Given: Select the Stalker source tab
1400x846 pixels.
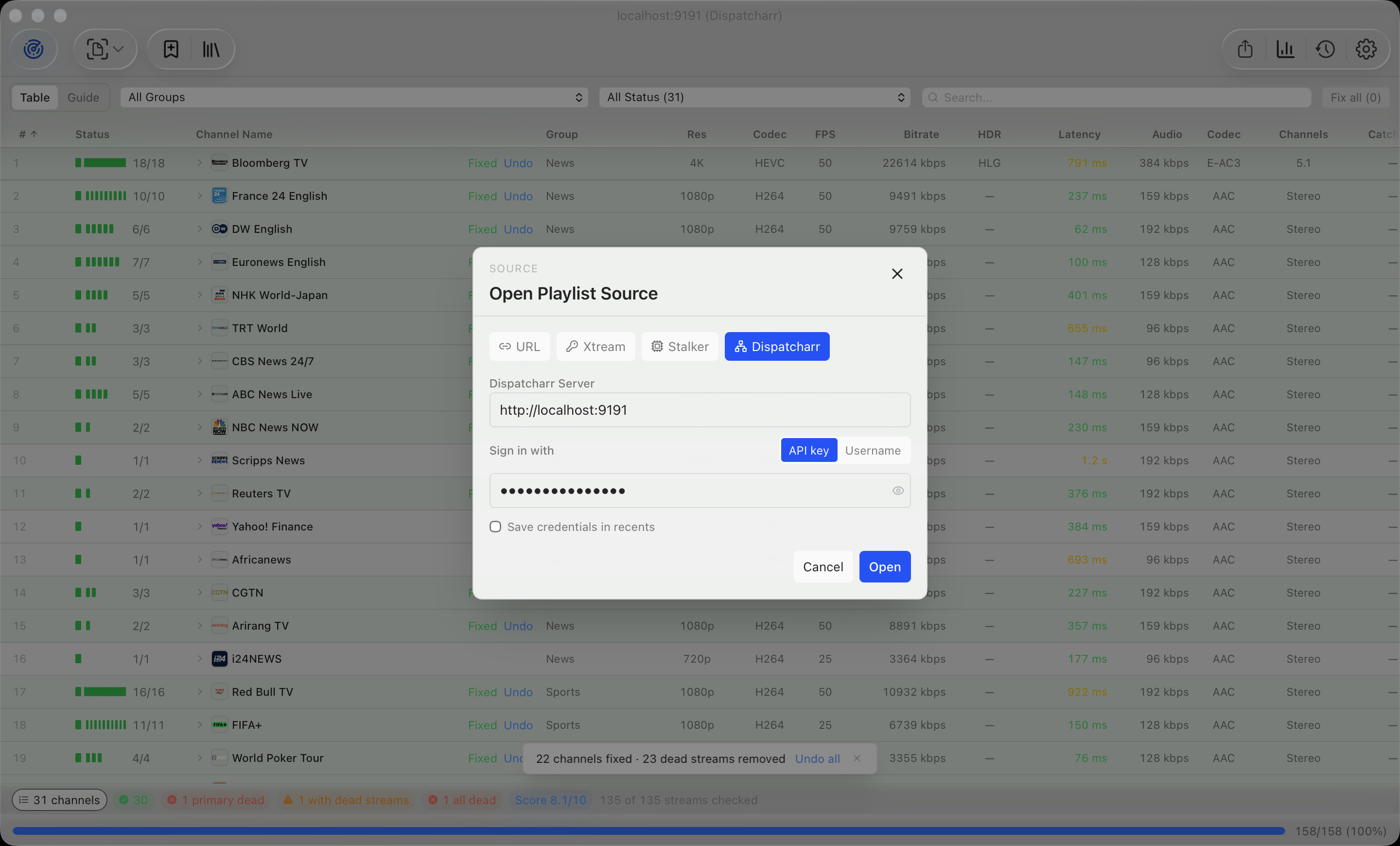Looking at the screenshot, I should pyautogui.click(x=680, y=346).
